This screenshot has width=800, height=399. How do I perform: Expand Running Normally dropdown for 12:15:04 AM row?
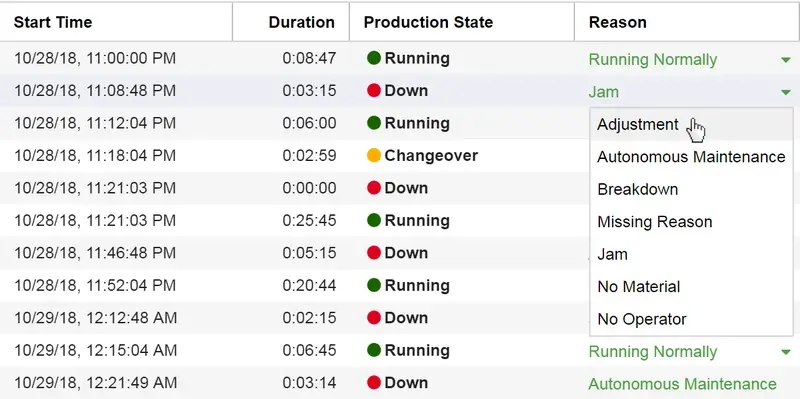[x=785, y=352]
